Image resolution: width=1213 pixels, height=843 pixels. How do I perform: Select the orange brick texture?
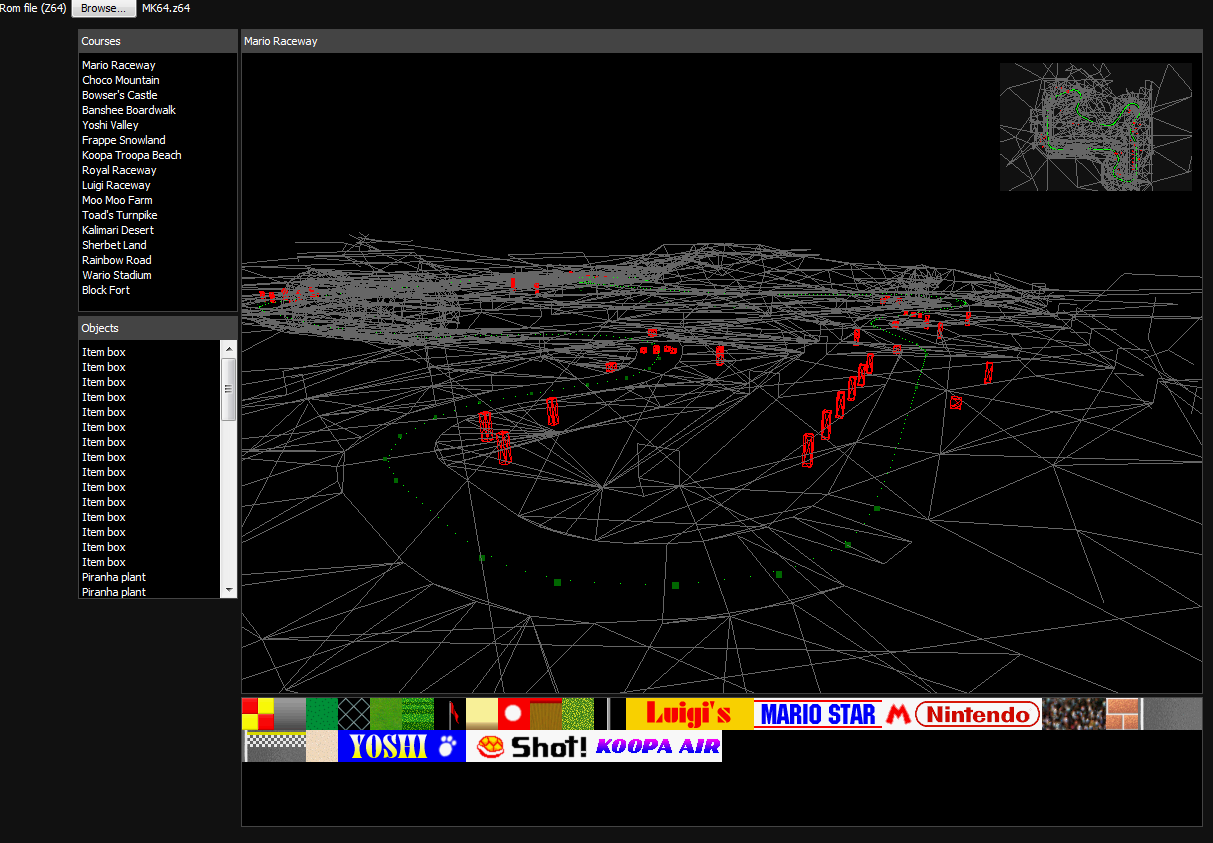(1122, 714)
